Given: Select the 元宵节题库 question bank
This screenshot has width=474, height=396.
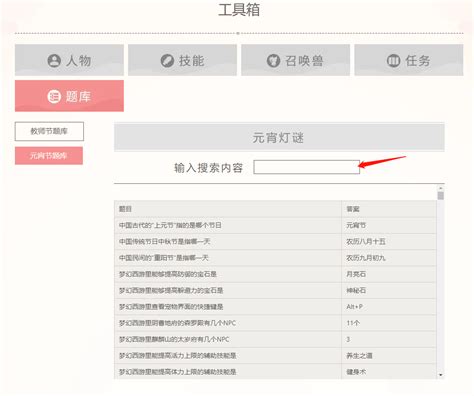Looking at the screenshot, I should (x=49, y=155).
